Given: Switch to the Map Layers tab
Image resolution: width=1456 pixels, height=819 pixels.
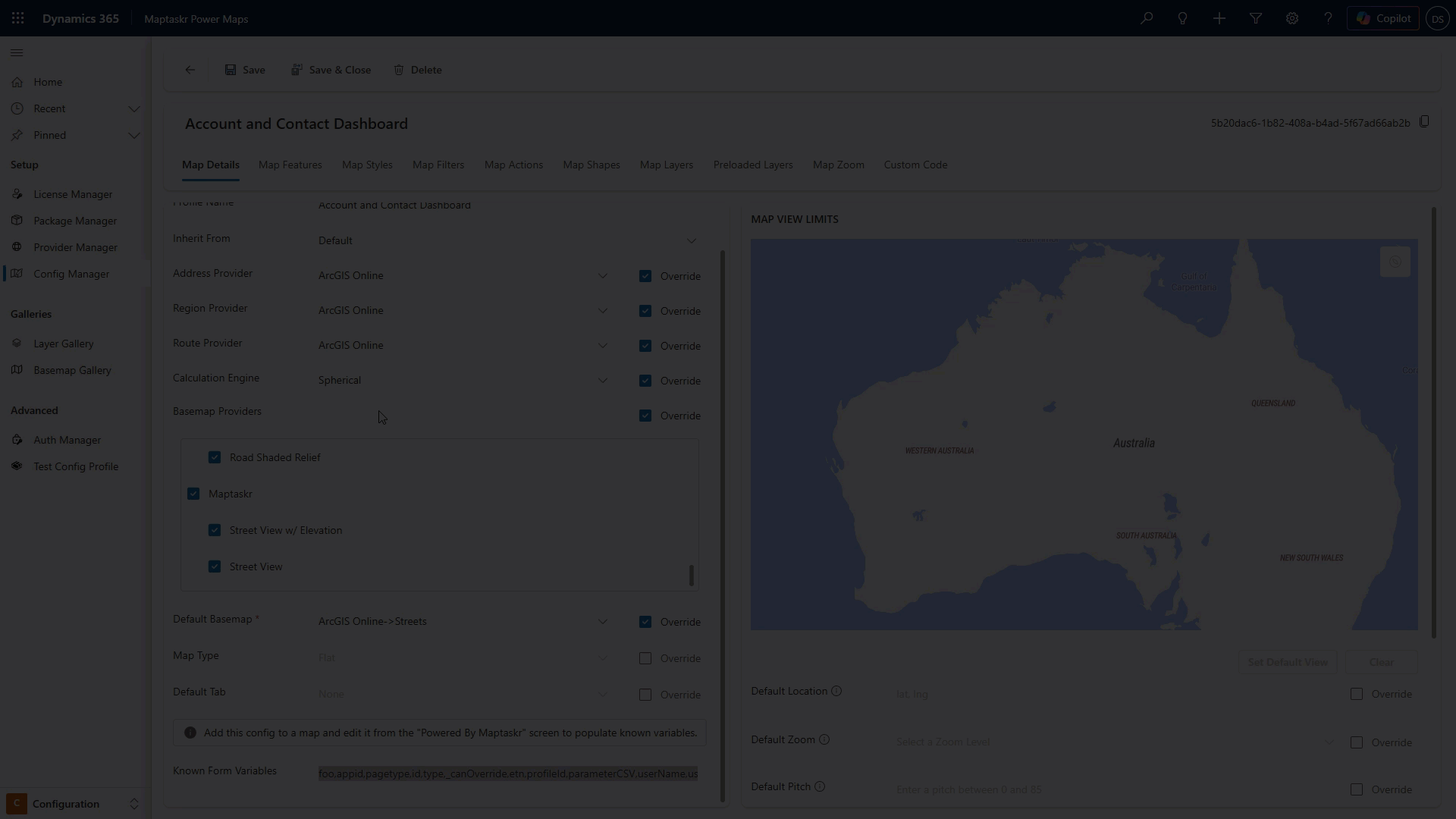Looking at the screenshot, I should tap(666, 165).
